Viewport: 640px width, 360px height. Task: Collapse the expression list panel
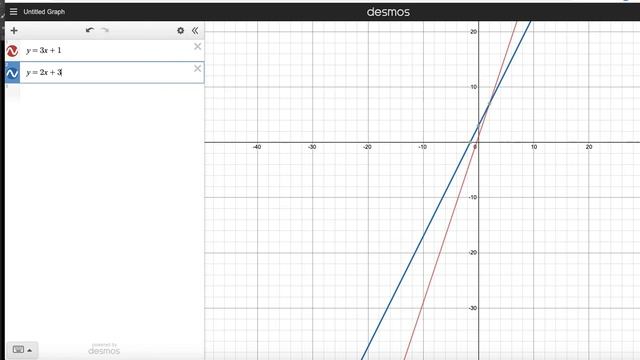pyautogui.click(x=195, y=31)
